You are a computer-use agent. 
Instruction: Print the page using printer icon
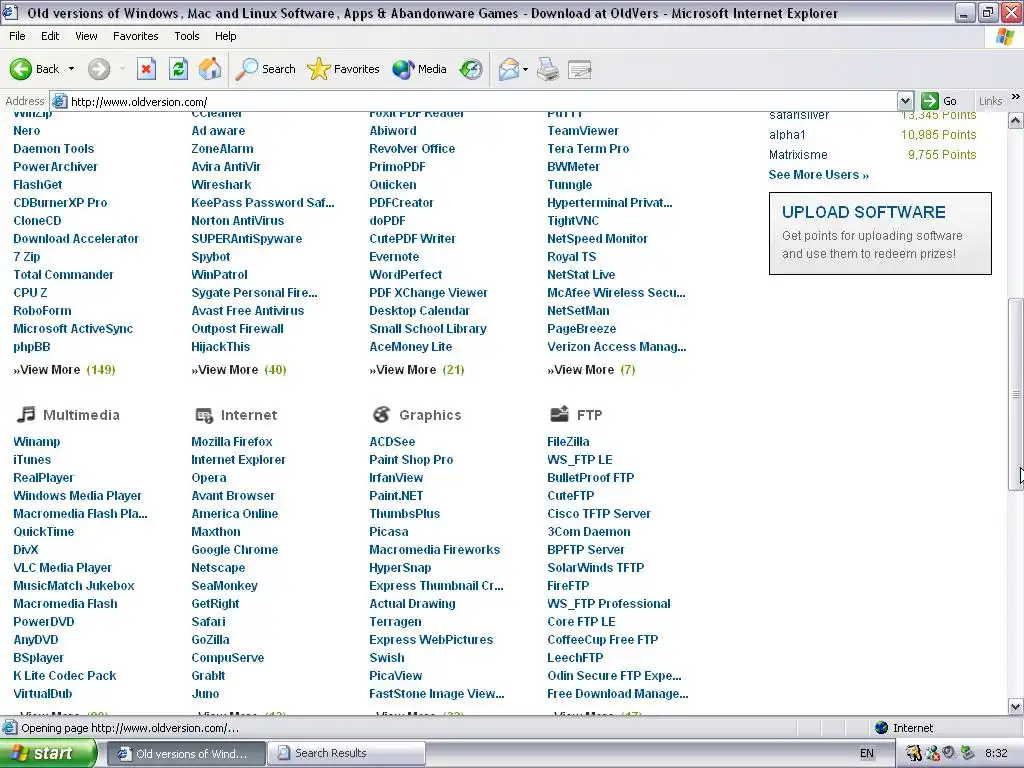click(x=548, y=69)
